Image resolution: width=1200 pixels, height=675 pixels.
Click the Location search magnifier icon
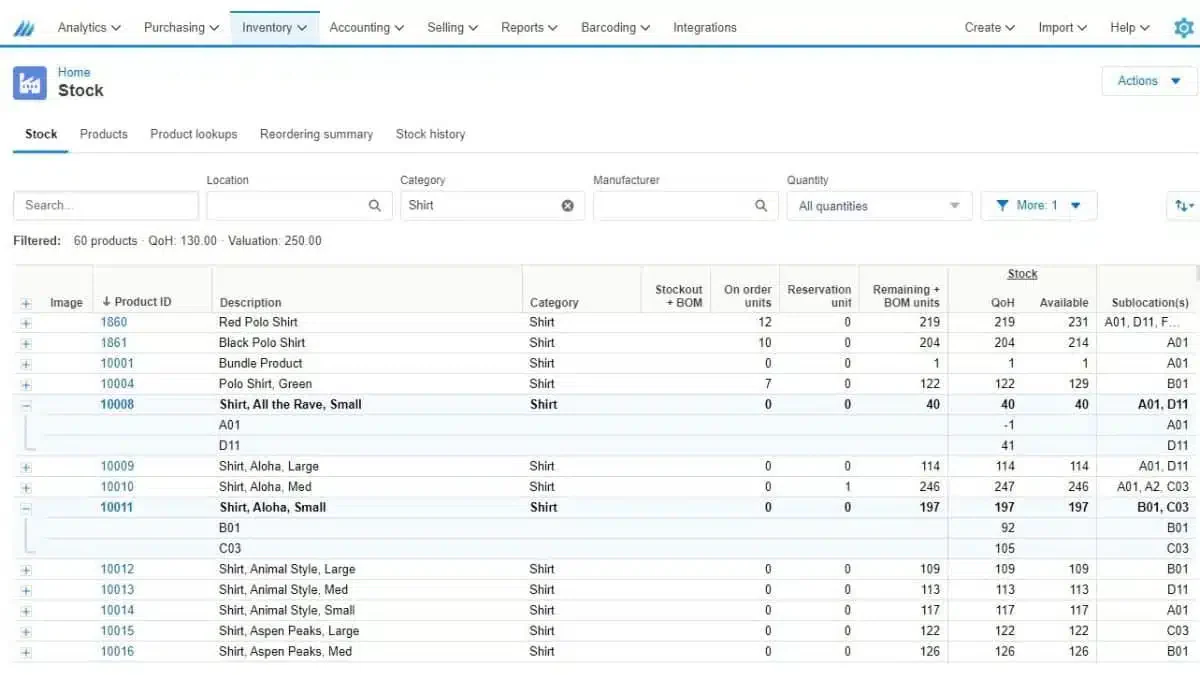[x=375, y=206]
